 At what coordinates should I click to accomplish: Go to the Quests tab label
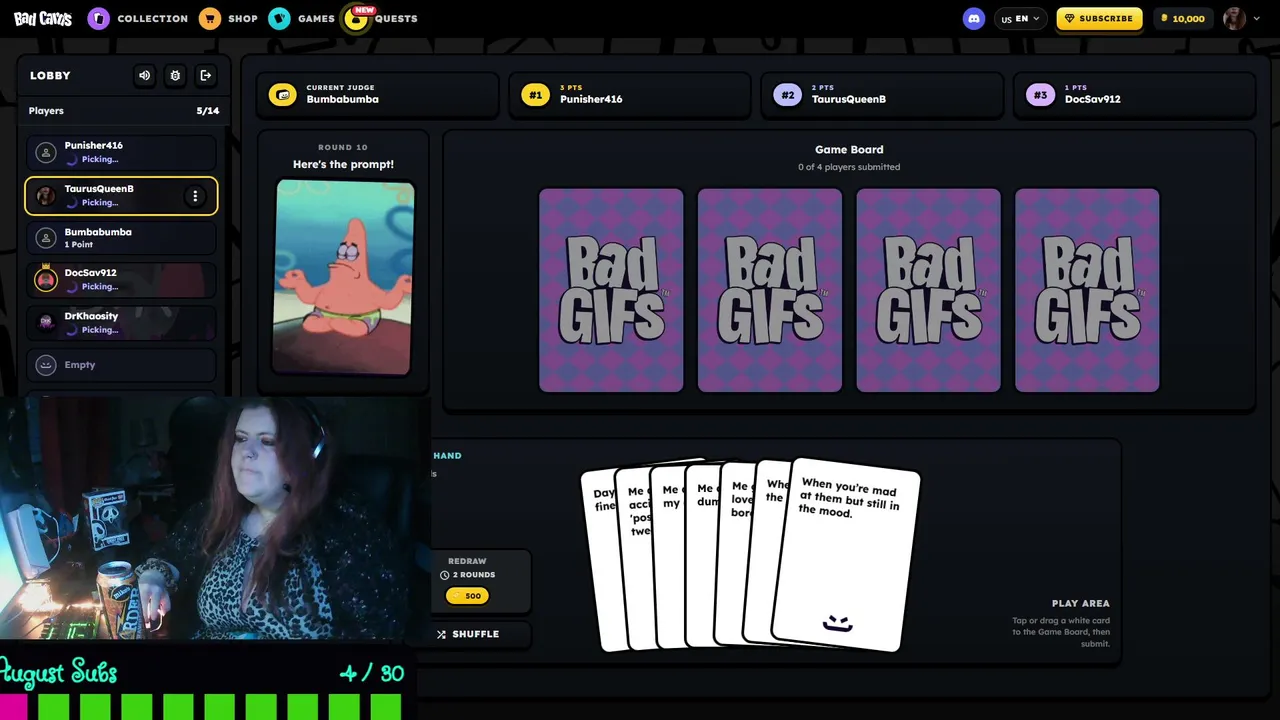(x=396, y=19)
